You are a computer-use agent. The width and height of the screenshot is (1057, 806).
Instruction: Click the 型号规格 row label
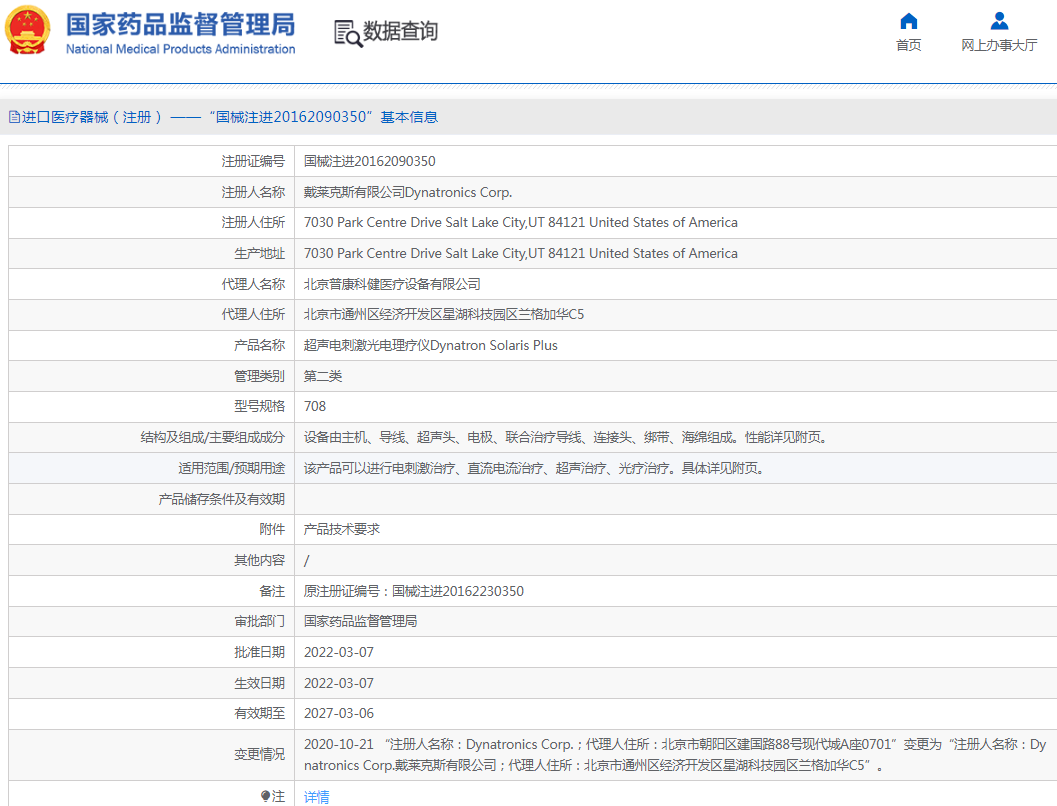click(260, 406)
